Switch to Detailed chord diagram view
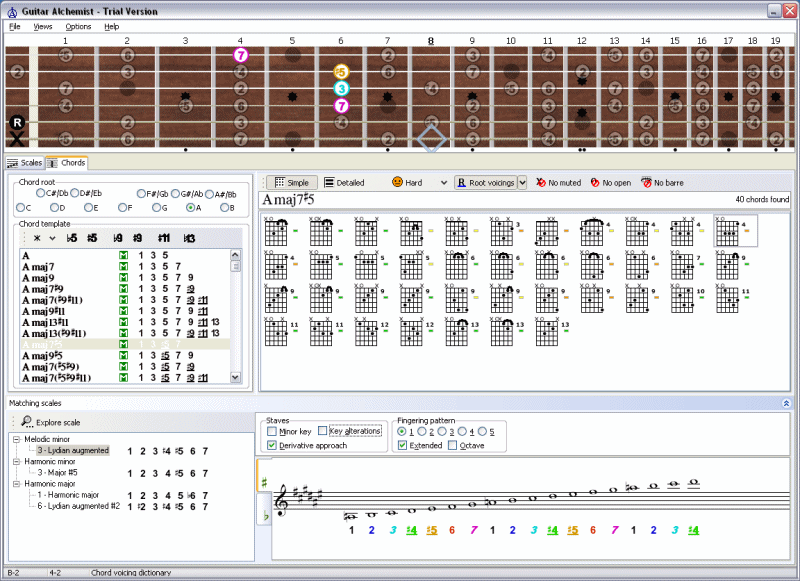 point(344,183)
